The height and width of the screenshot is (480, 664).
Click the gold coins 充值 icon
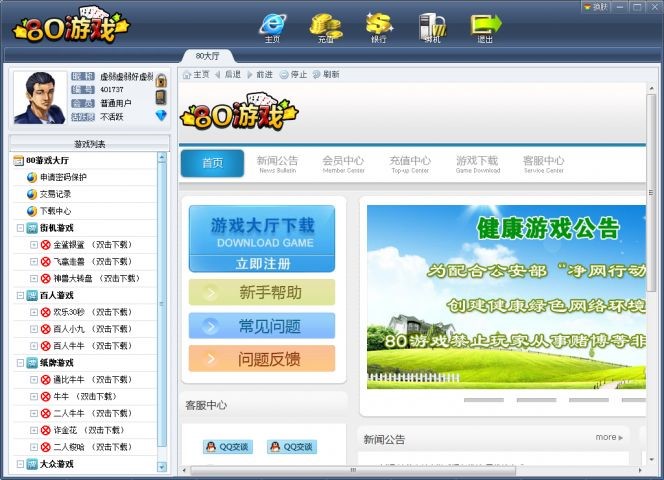(x=326, y=28)
